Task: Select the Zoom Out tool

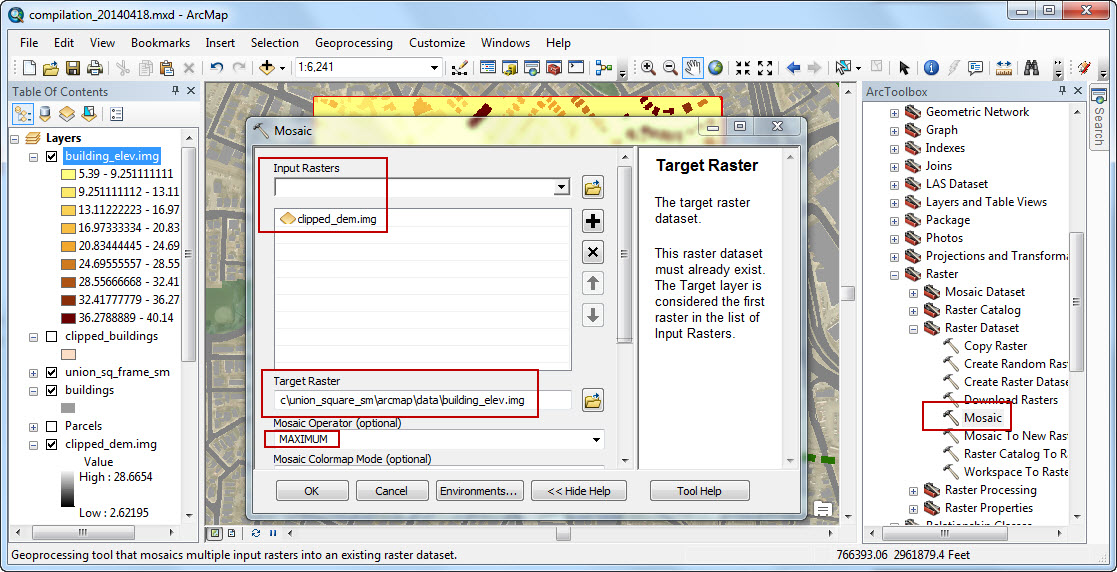Action: click(x=670, y=68)
